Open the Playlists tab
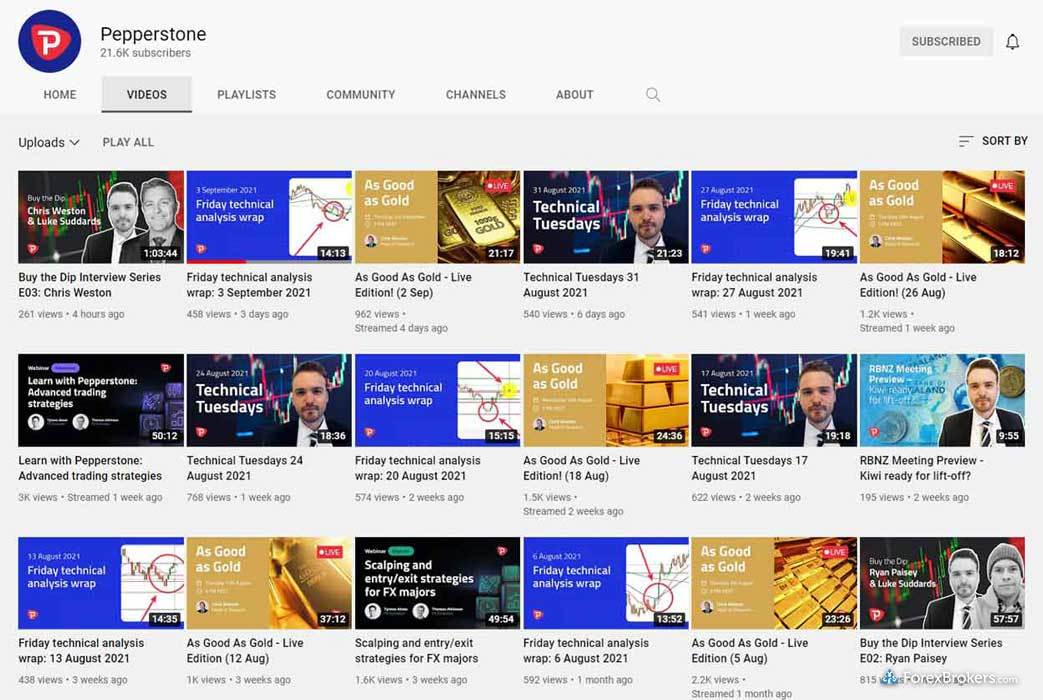 pyautogui.click(x=246, y=95)
